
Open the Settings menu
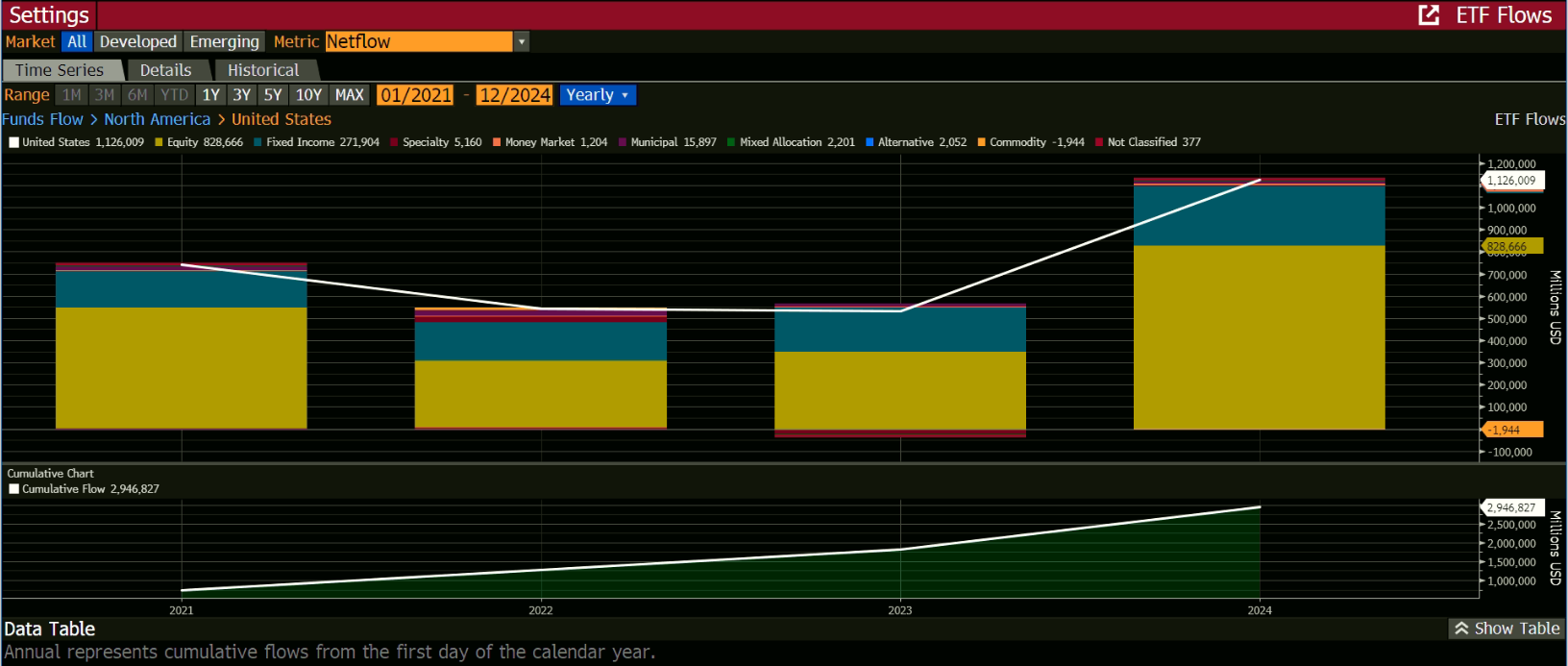[49, 15]
